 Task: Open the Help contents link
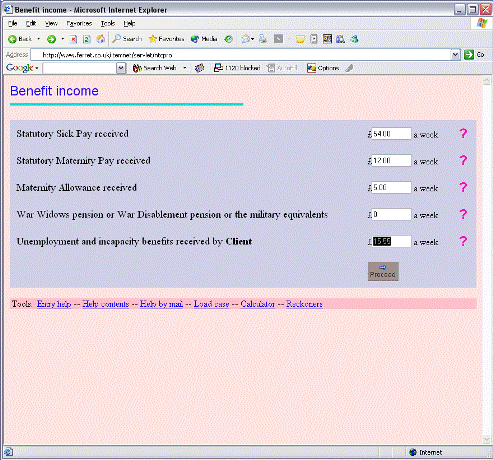point(106,304)
